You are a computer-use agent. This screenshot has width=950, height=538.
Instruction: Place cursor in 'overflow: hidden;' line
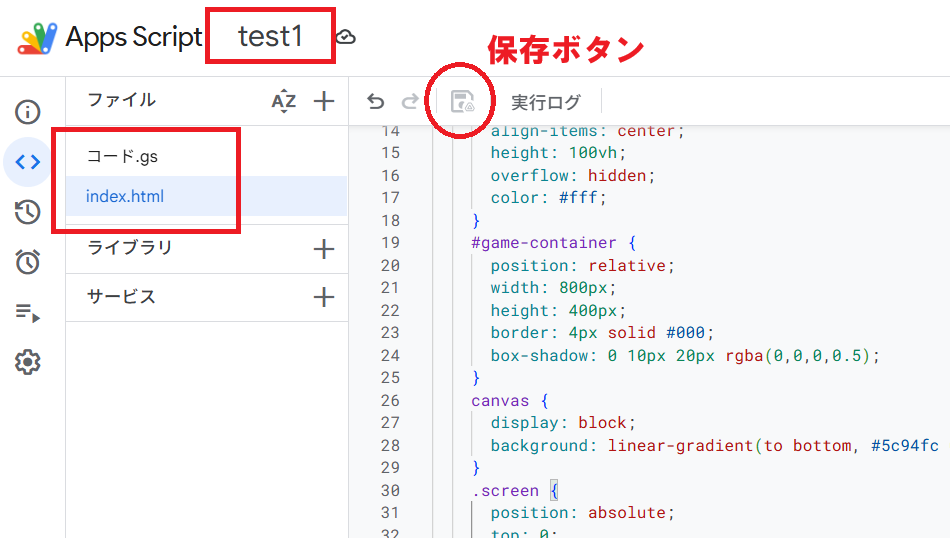click(x=573, y=176)
